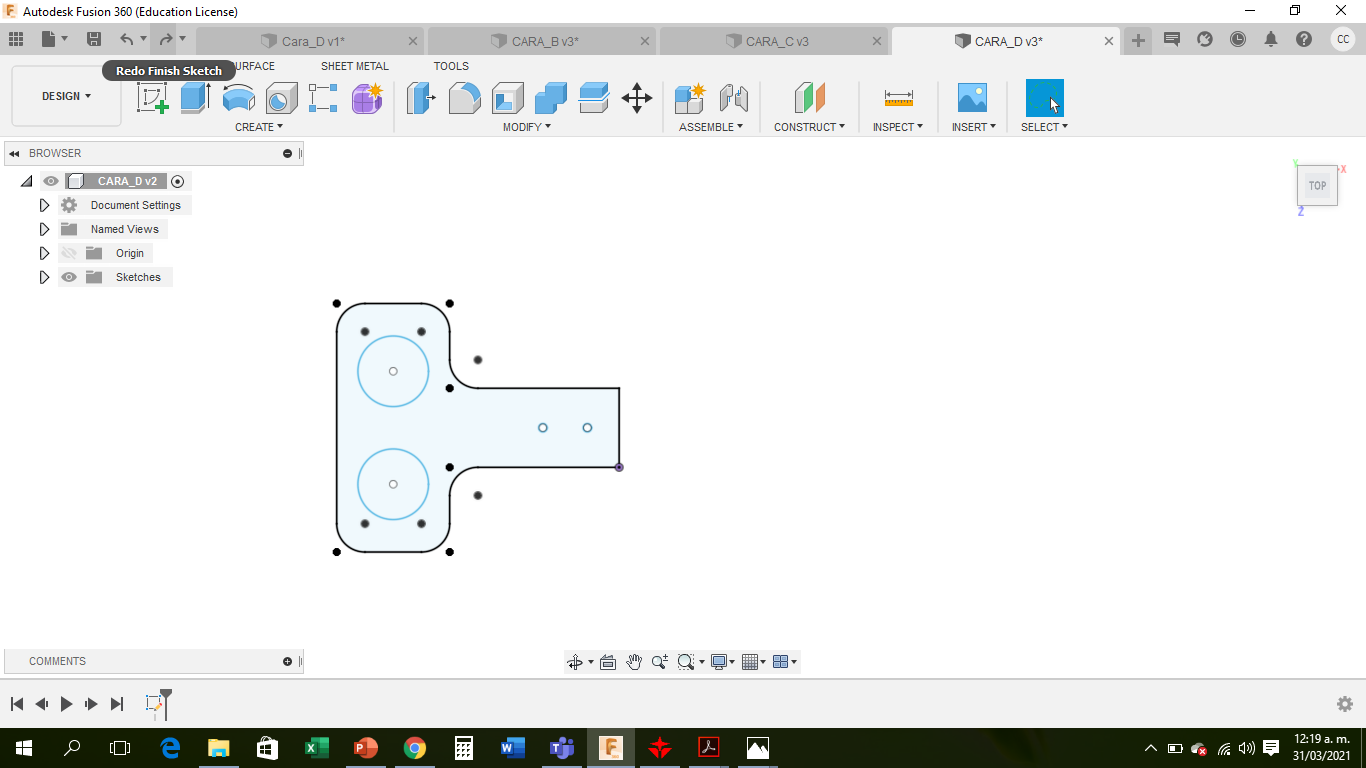Select the Create Sketch tool
The width and height of the screenshot is (1366, 768).
[x=153, y=98]
